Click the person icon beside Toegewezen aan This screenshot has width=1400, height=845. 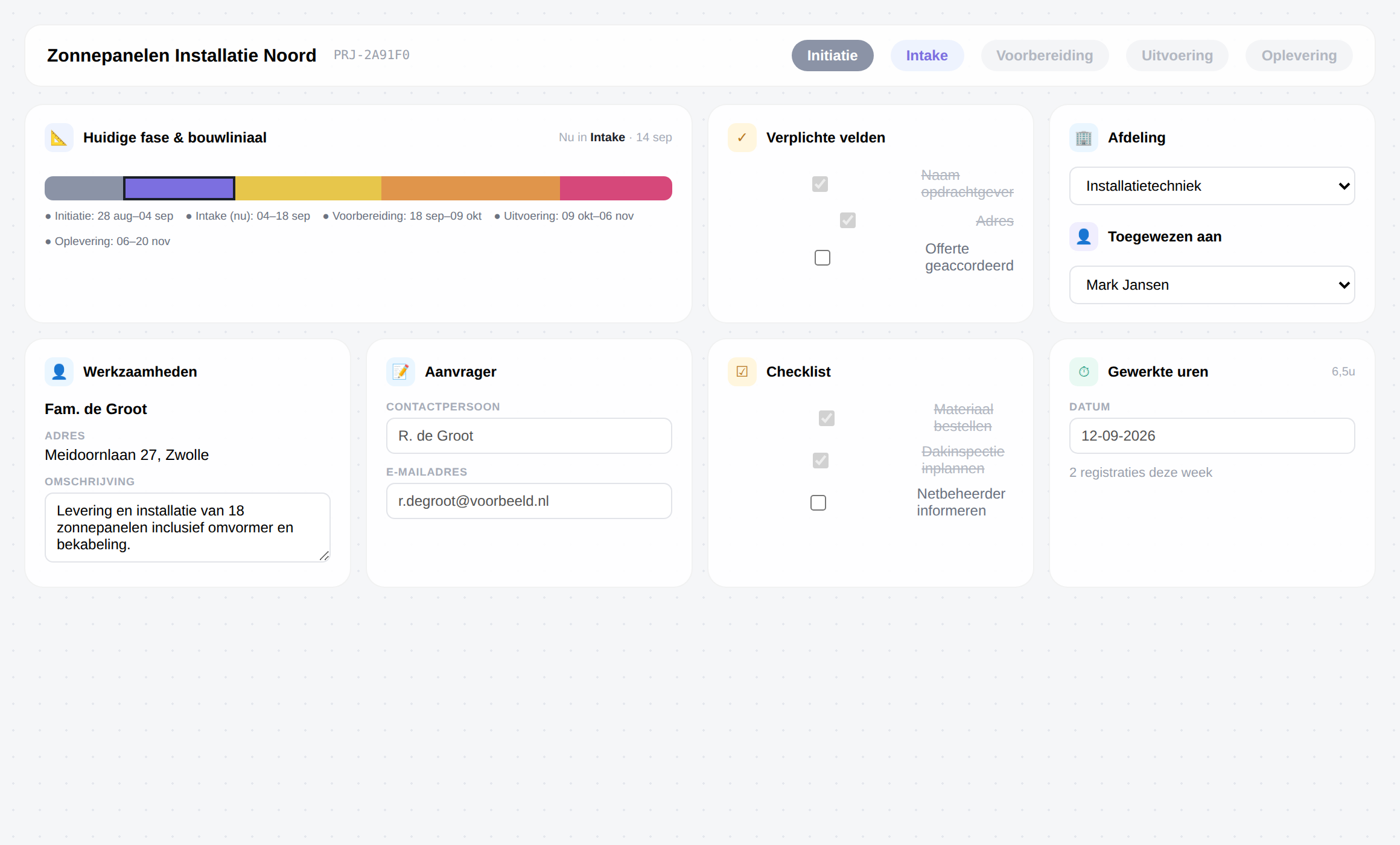pyautogui.click(x=1084, y=237)
